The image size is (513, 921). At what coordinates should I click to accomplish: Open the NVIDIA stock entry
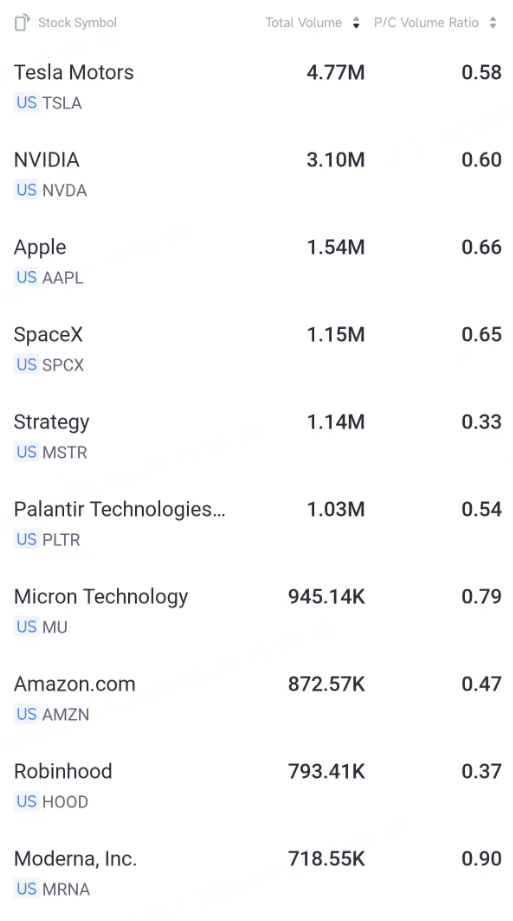click(257, 174)
